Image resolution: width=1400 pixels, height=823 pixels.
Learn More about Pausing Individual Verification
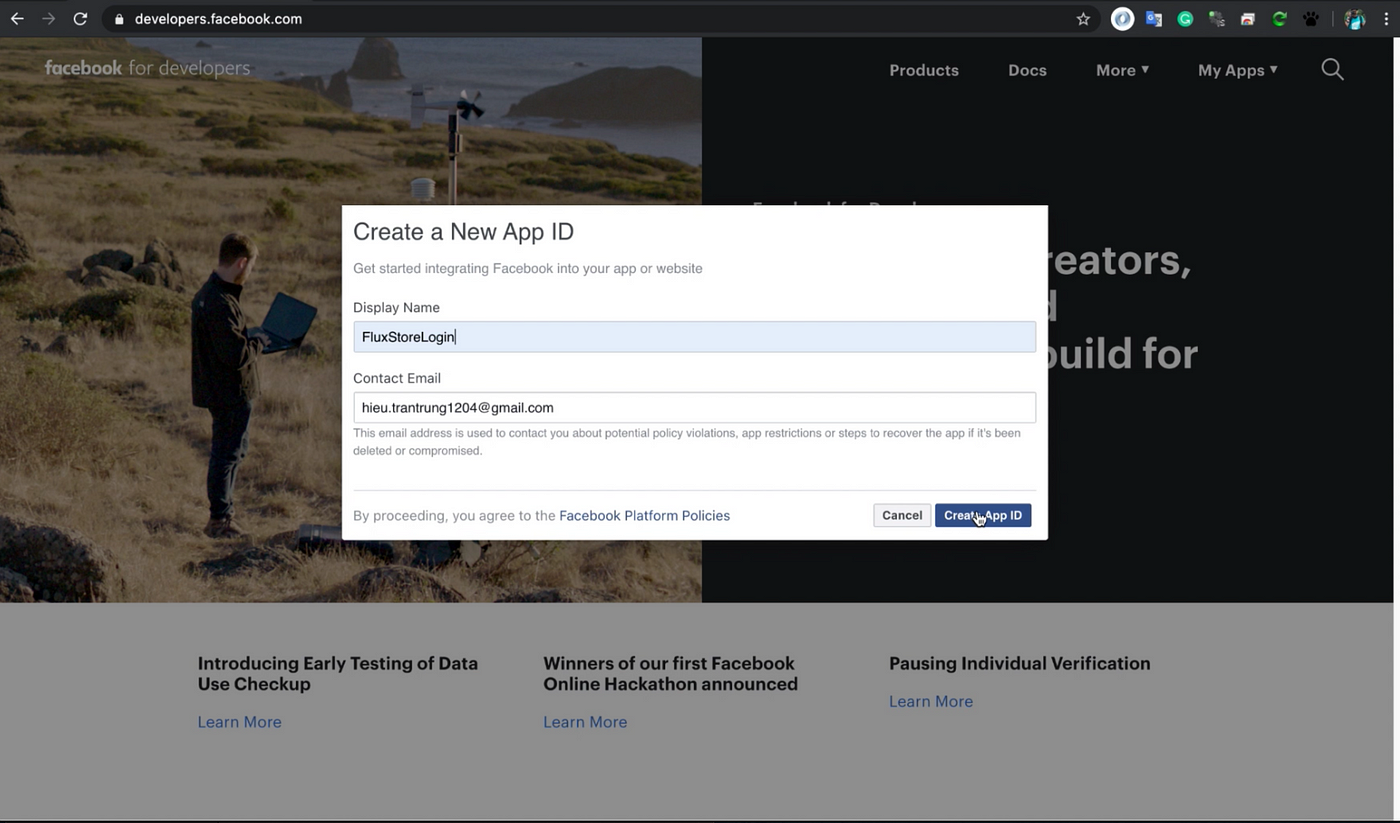[x=931, y=701]
